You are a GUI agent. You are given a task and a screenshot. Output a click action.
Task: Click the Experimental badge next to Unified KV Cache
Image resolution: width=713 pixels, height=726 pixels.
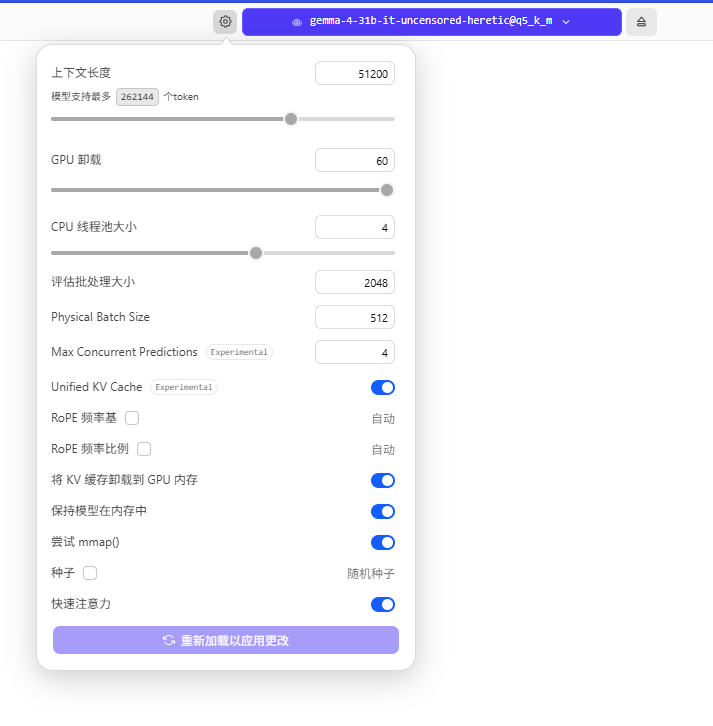pyautogui.click(x=184, y=387)
